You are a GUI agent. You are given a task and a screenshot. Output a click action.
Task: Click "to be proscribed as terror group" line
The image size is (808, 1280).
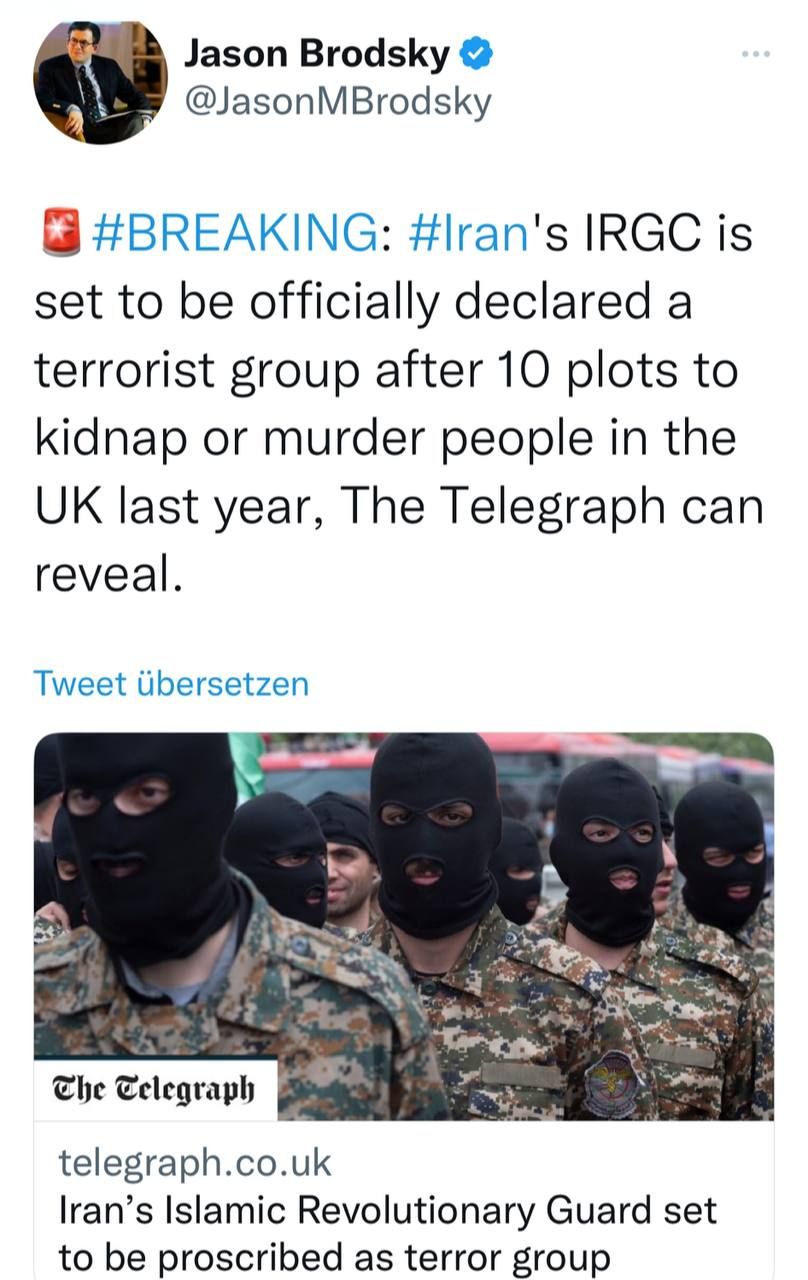click(x=334, y=1257)
